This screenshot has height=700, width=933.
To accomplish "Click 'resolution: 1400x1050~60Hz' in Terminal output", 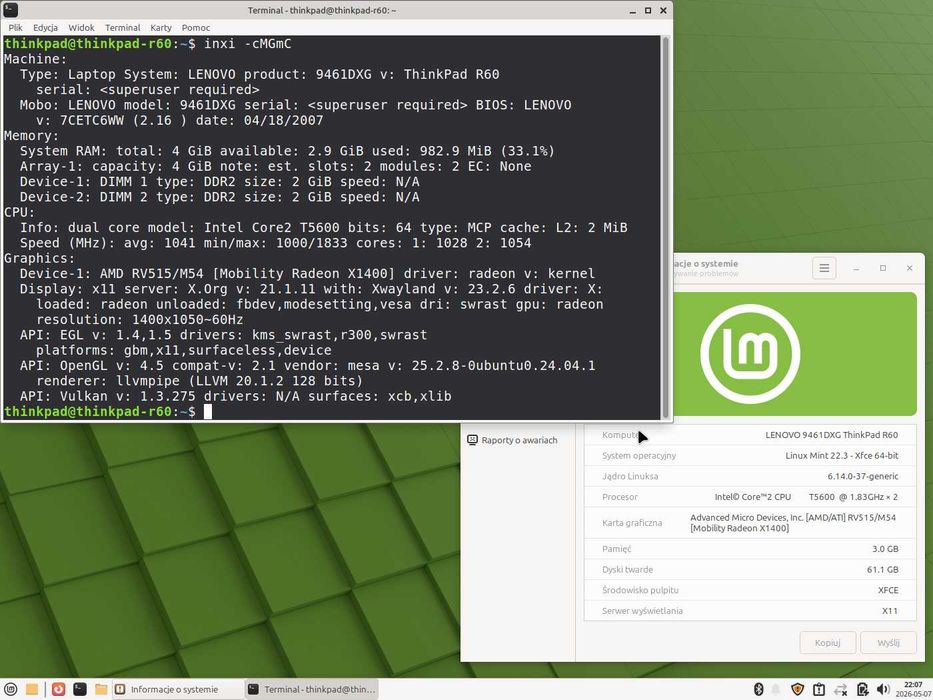I will pyautogui.click(x=140, y=320).
